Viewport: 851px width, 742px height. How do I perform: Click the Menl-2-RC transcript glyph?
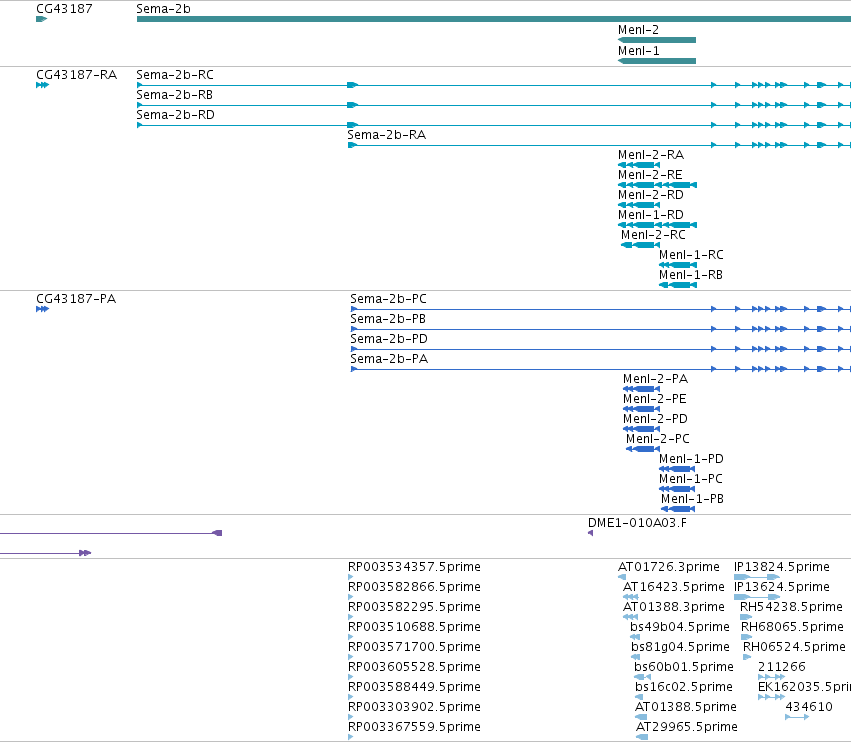pyautogui.click(x=640, y=245)
